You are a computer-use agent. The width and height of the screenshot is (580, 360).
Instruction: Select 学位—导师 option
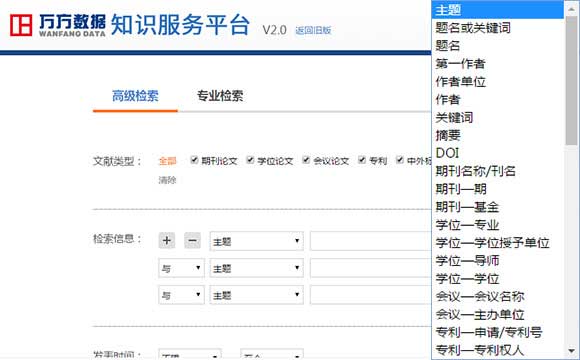[498, 260]
